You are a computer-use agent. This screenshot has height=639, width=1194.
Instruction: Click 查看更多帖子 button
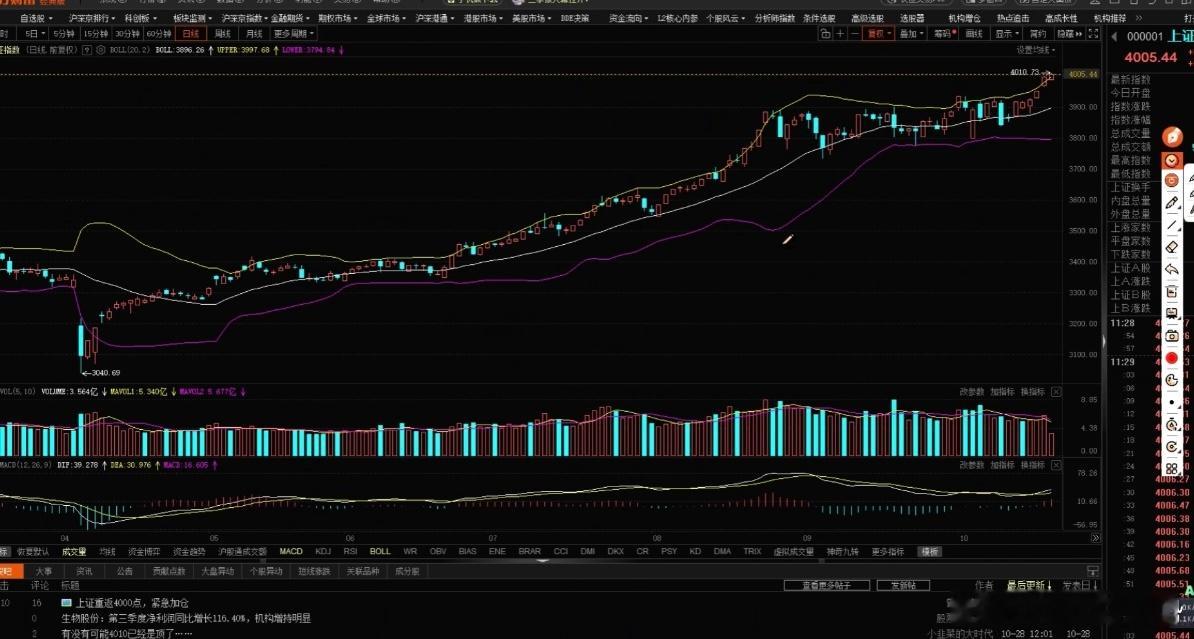(825, 585)
